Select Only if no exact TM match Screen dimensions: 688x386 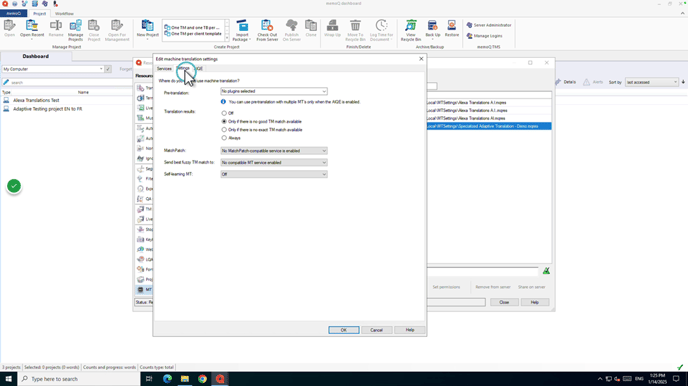[x=224, y=130]
